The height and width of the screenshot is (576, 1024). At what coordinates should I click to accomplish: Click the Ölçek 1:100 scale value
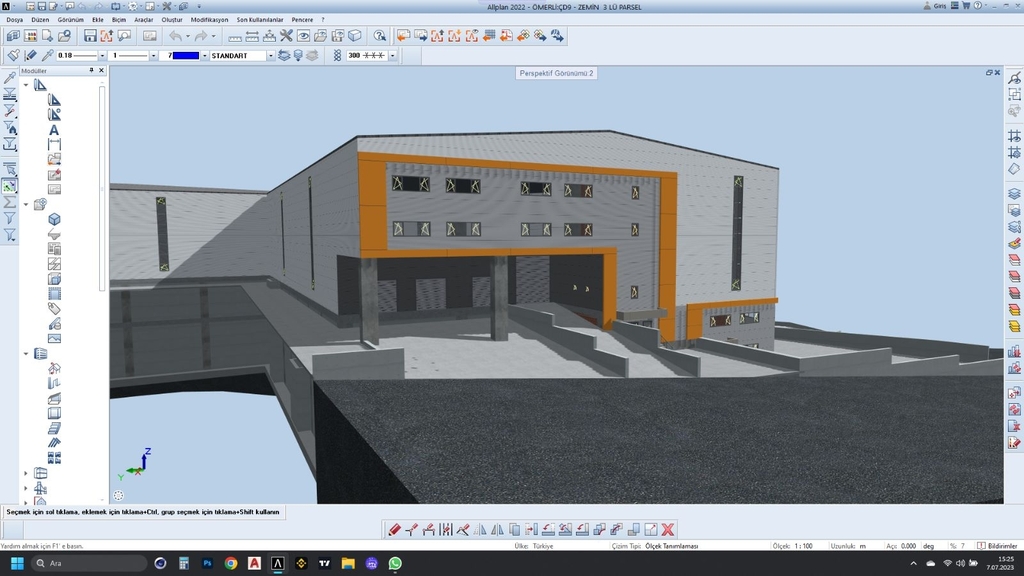802,546
